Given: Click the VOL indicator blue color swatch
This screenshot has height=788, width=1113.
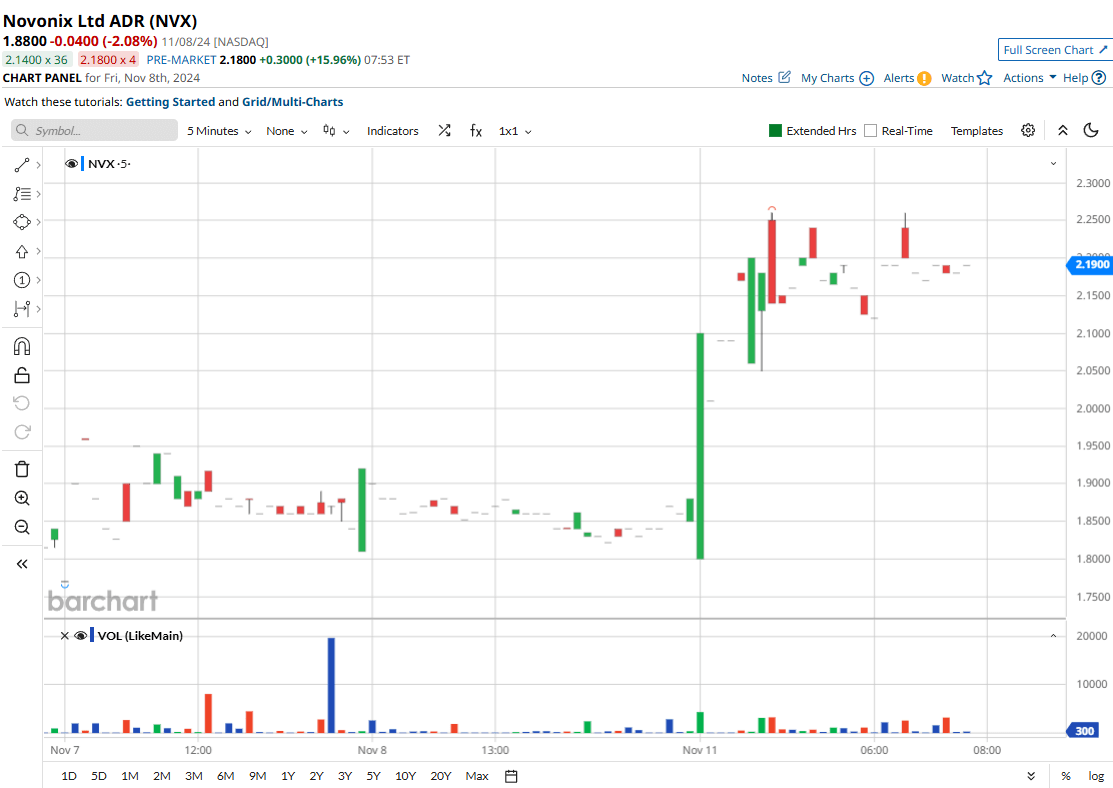Looking at the screenshot, I should [92, 635].
